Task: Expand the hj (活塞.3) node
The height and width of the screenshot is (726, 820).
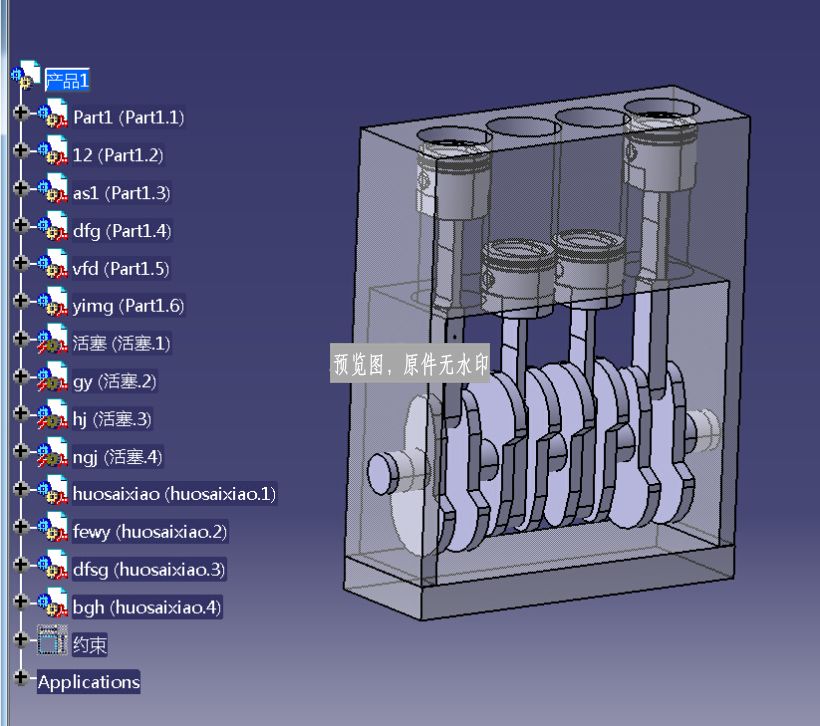Action: 21,413
